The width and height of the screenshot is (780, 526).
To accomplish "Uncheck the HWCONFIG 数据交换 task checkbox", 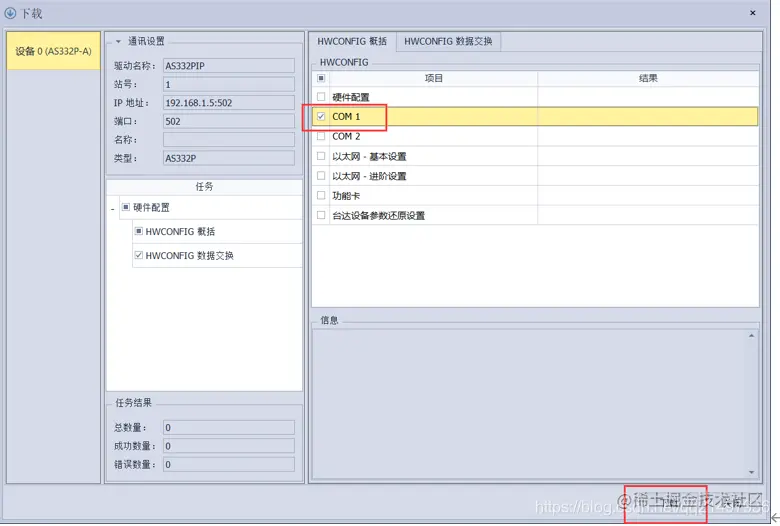I will tap(139, 255).
